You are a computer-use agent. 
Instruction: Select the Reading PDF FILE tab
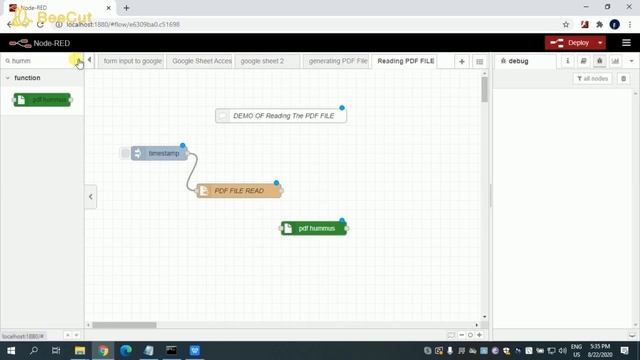pos(405,61)
